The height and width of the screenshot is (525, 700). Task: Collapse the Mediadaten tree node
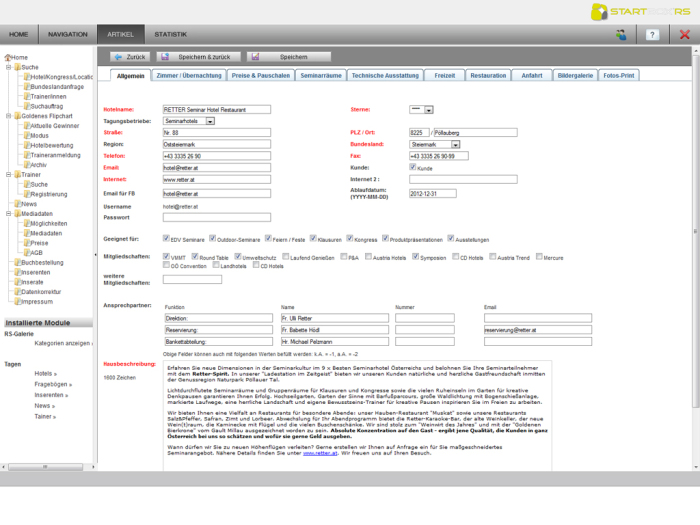(8, 214)
